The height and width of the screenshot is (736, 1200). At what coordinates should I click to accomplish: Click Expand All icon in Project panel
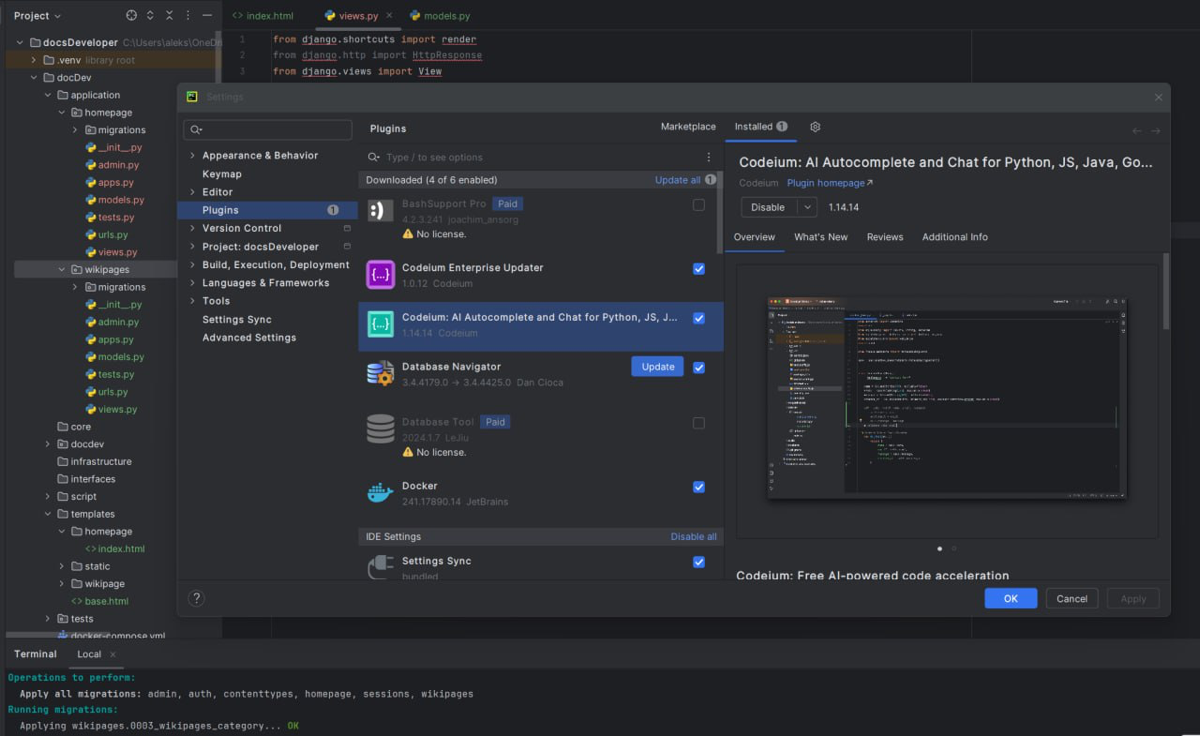click(150, 15)
